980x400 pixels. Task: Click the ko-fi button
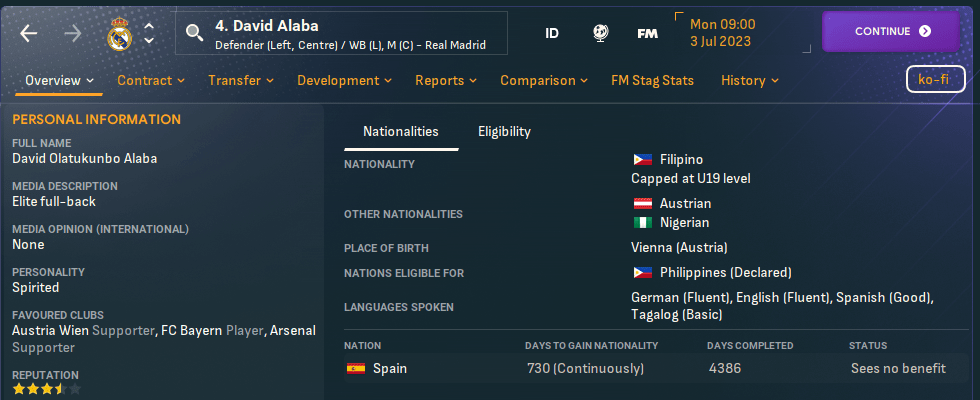(934, 80)
